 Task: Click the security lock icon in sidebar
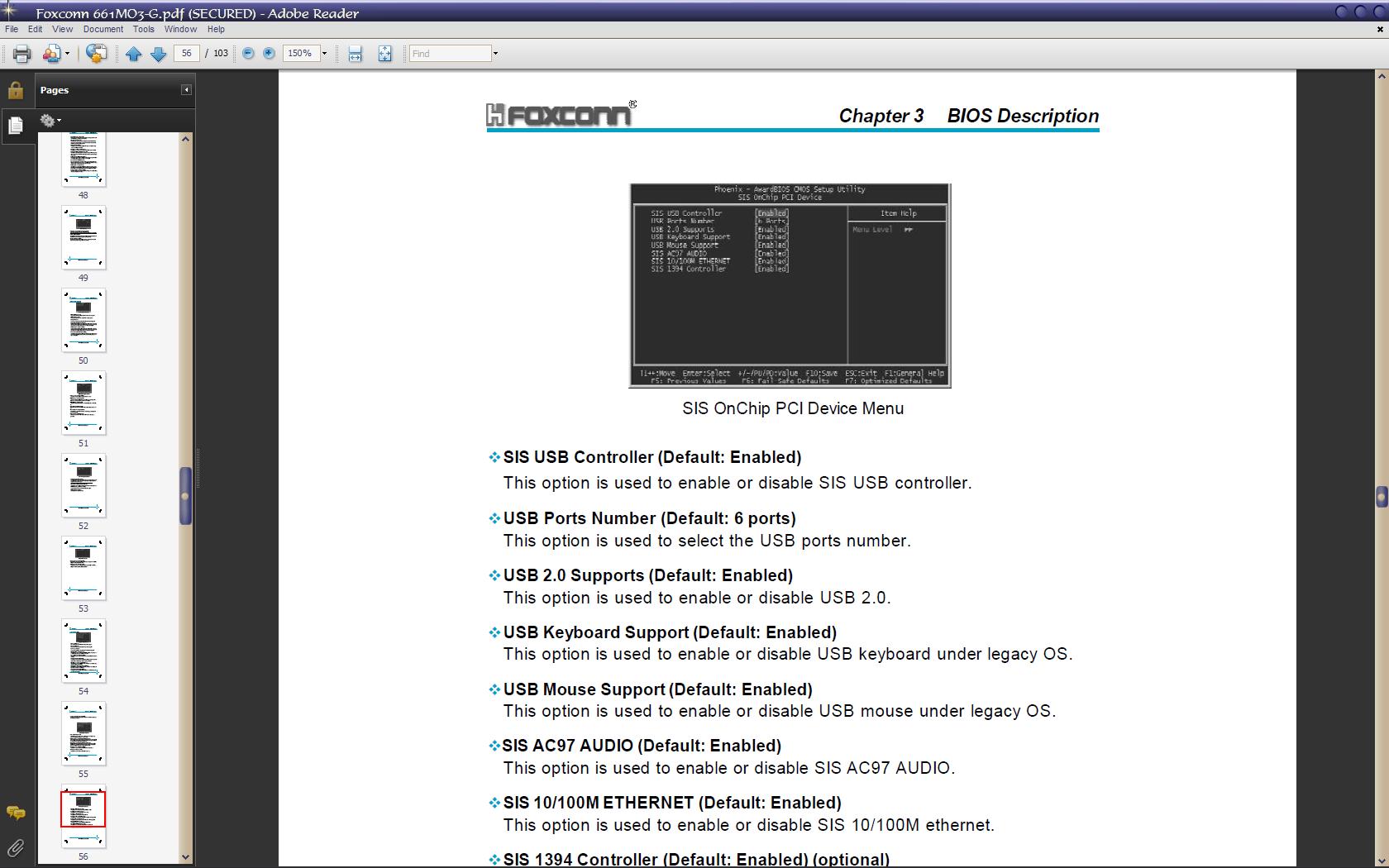[15, 90]
